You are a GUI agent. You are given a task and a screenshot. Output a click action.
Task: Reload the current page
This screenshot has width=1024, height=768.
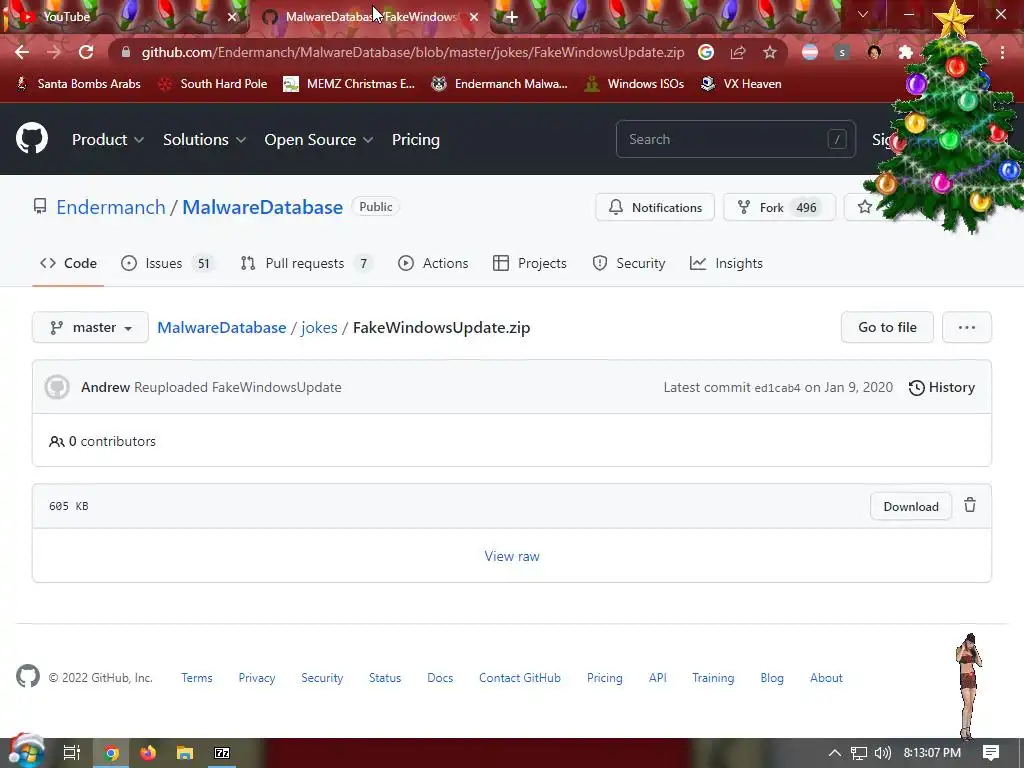[86, 52]
